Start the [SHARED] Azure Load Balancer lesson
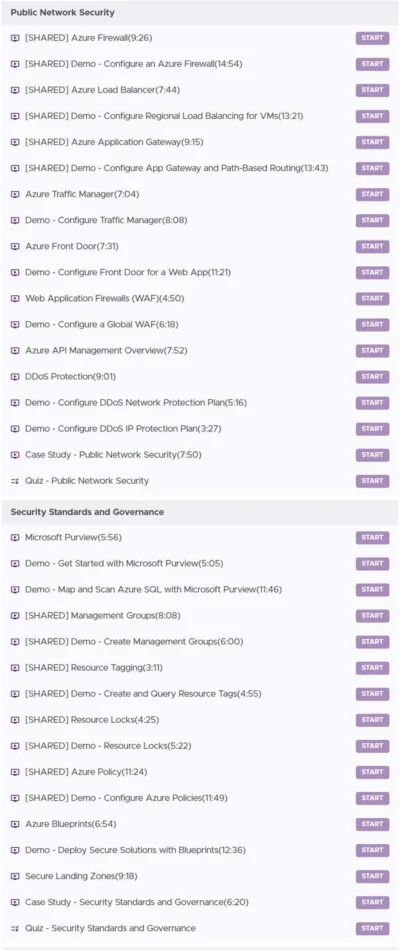The height and width of the screenshot is (950, 400). click(372, 90)
